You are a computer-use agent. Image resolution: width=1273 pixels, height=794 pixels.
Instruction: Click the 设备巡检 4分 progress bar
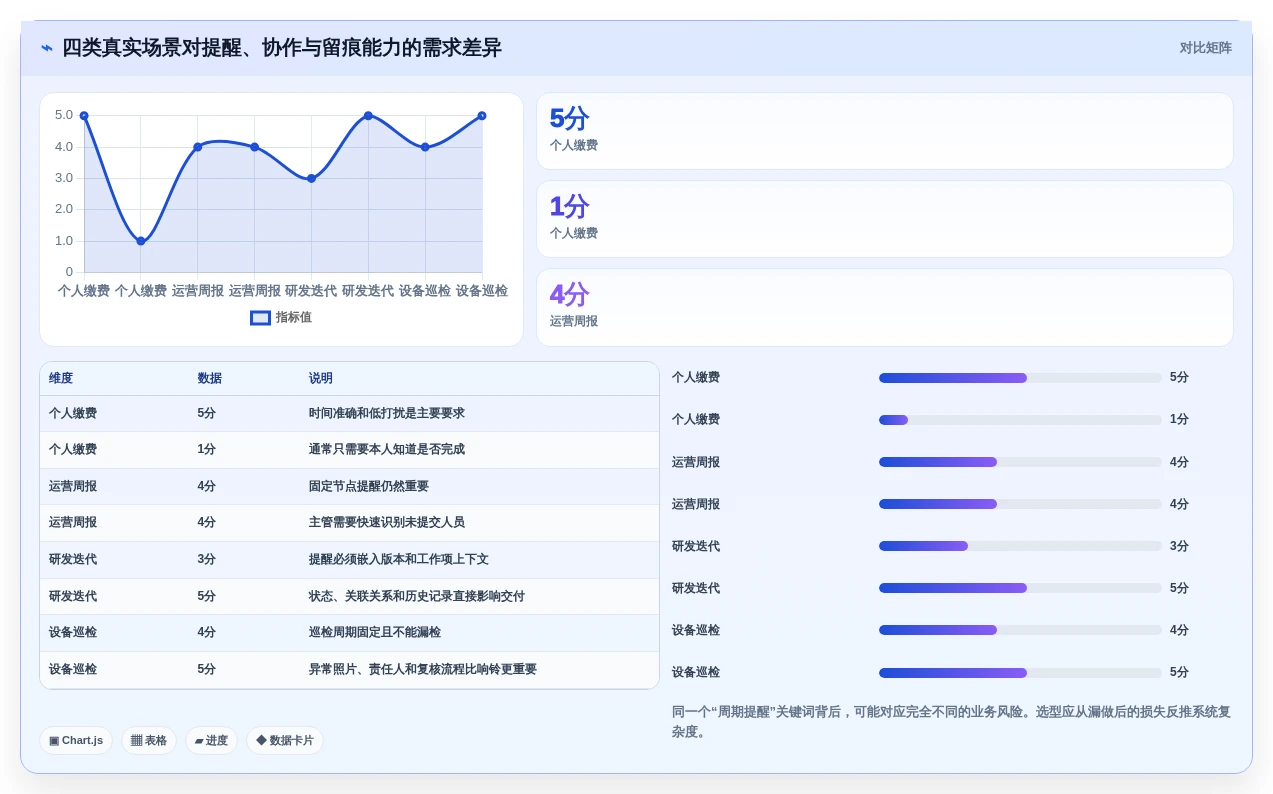point(1020,630)
